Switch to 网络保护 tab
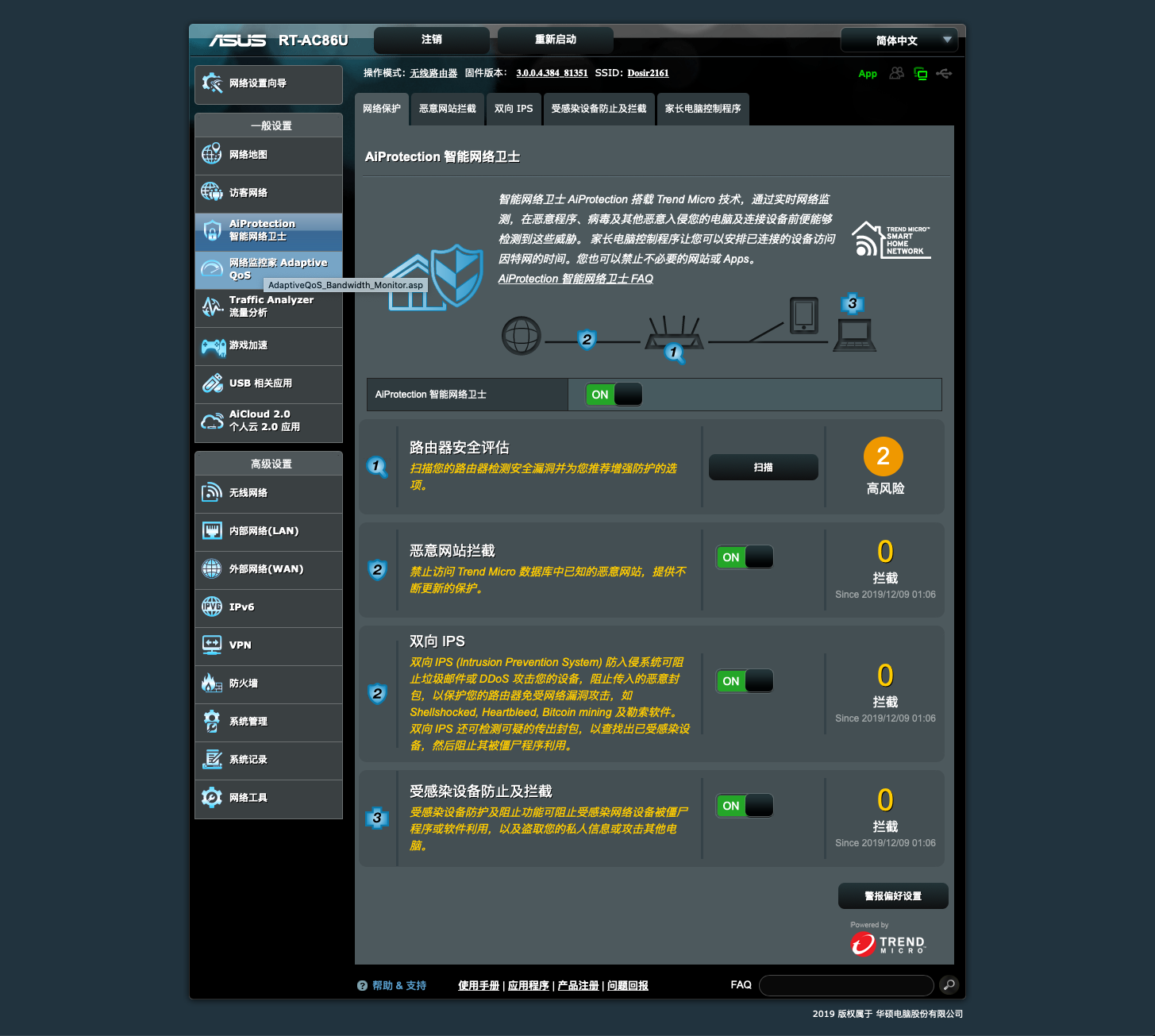Viewport: 1155px width, 1036px height. (x=382, y=109)
